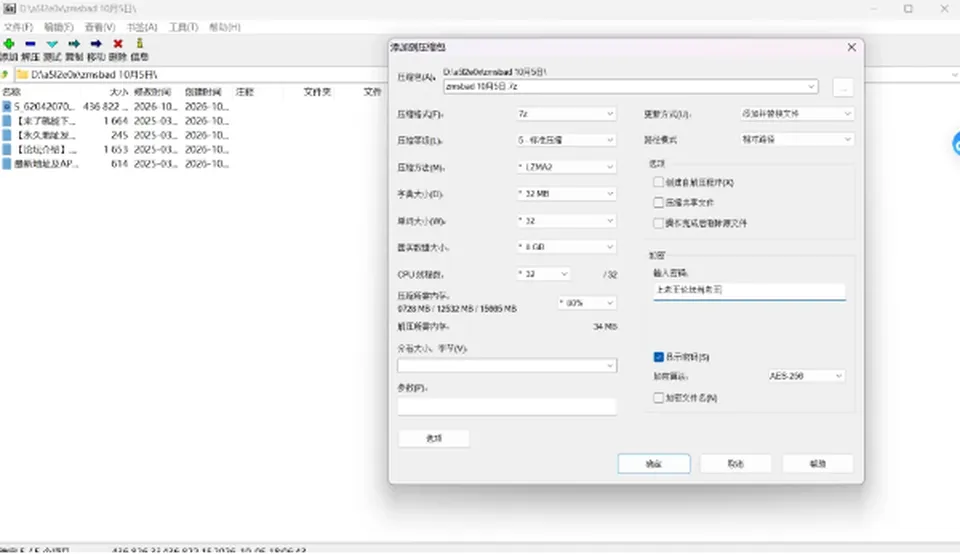Open the archive format 7z dropdown
This screenshot has width=960, height=554.
pos(566,114)
